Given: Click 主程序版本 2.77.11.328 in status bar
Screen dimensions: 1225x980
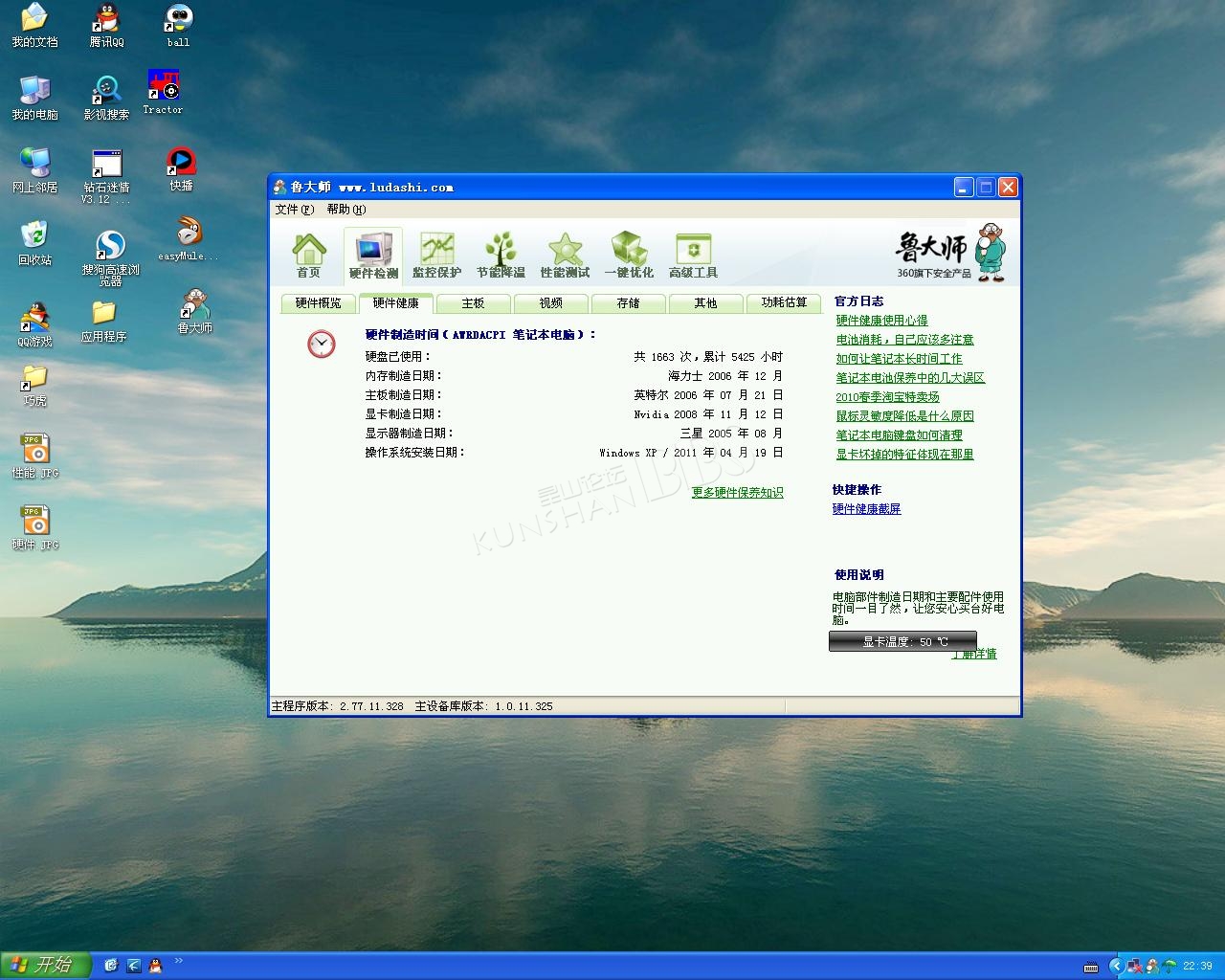Looking at the screenshot, I should click(x=338, y=706).
